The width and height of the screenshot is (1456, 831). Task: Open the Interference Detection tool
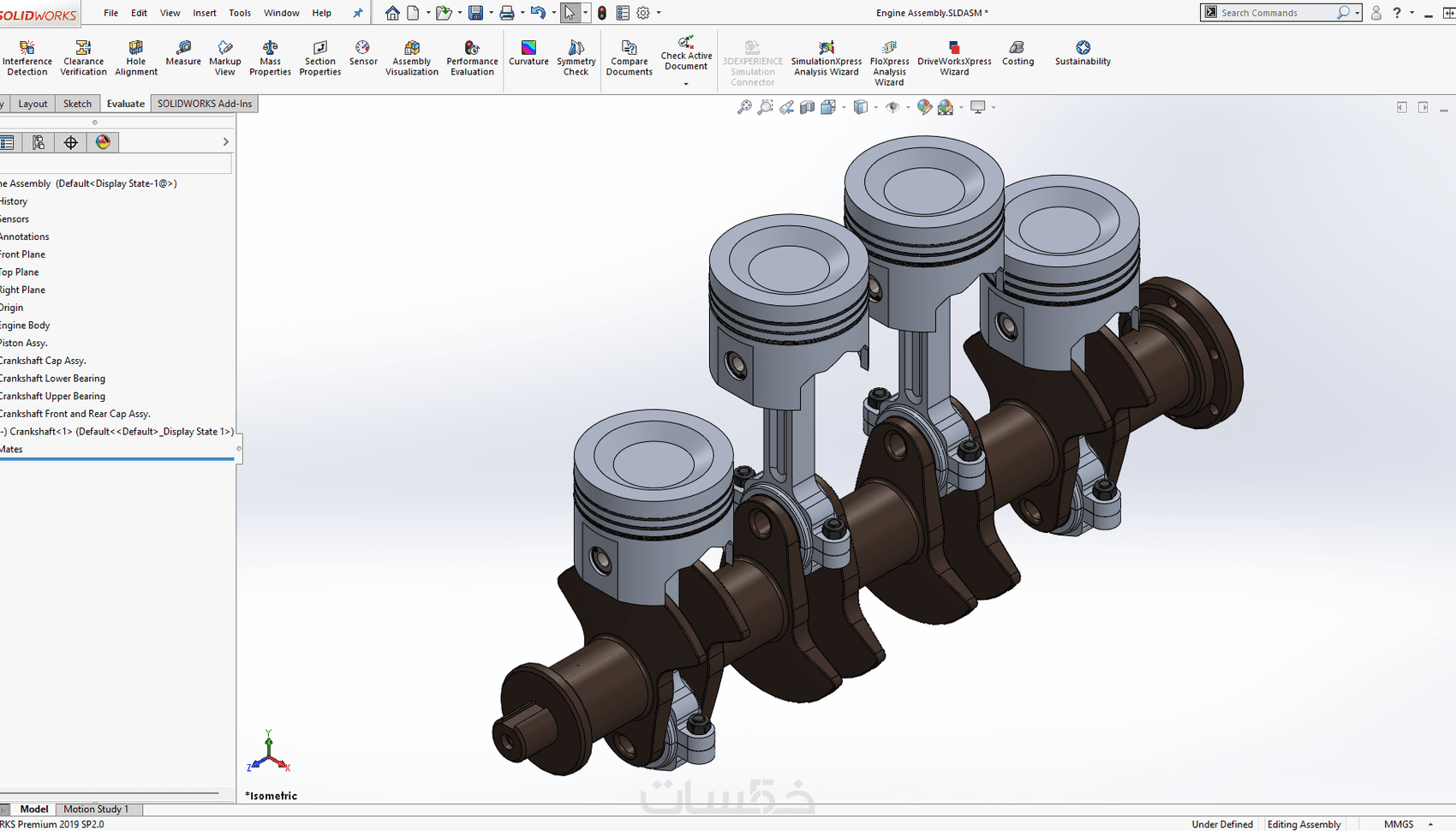pyautogui.click(x=27, y=58)
